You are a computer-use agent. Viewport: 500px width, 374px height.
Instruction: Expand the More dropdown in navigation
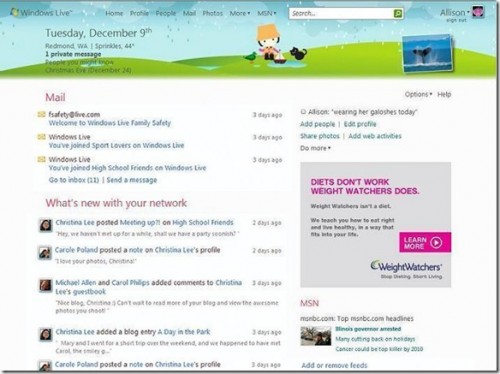240,13
